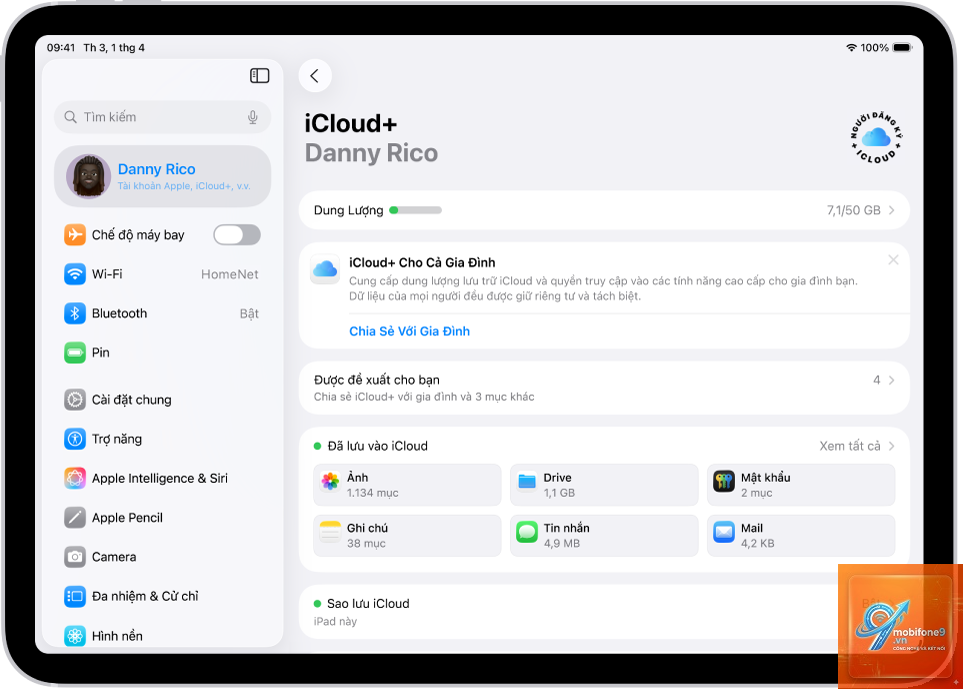963x689 pixels.
Task: Select Trợ năng in the sidebar
Action: pyautogui.click(x=162, y=439)
